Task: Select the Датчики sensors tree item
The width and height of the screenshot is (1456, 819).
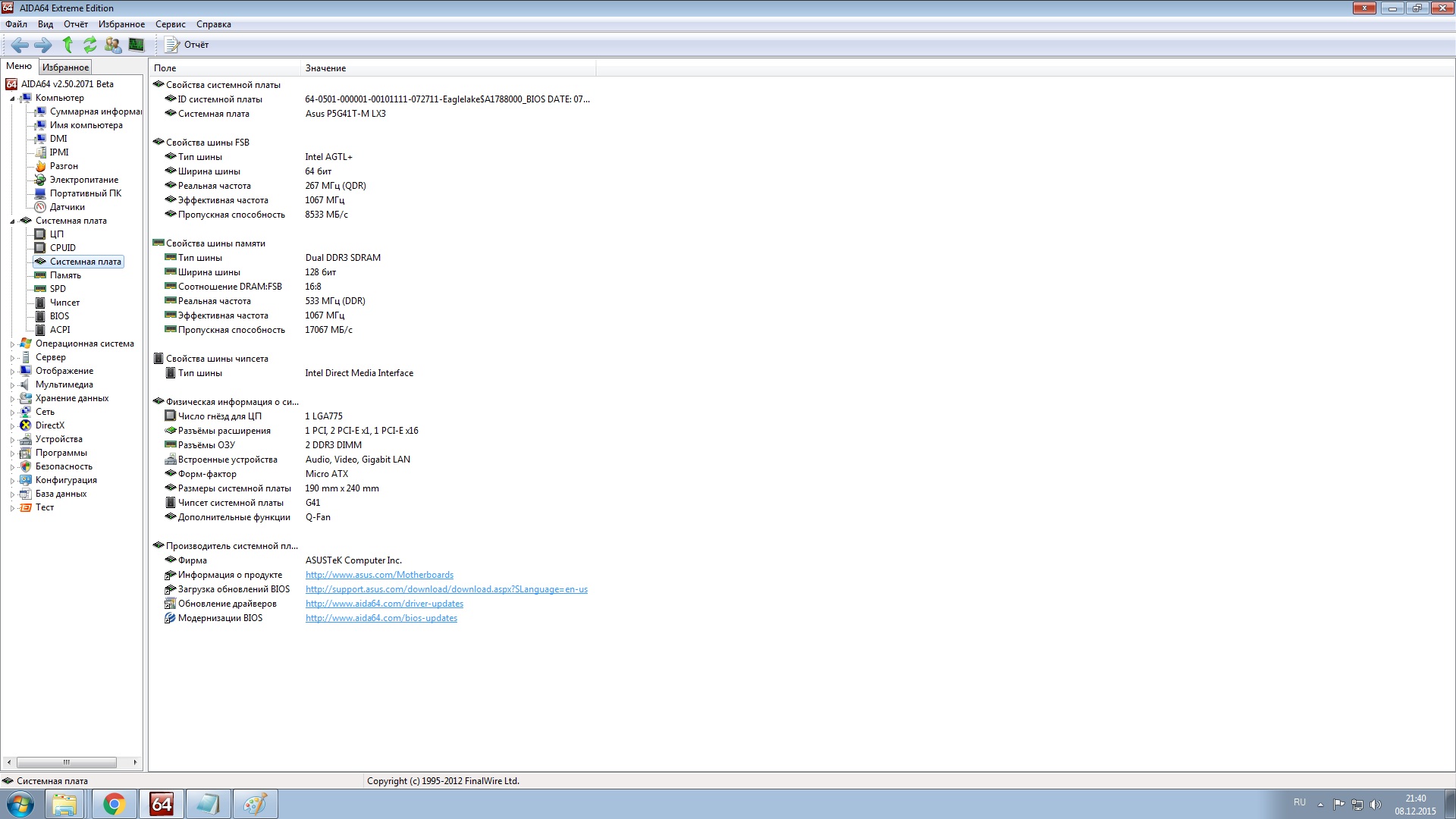Action: point(67,207)
